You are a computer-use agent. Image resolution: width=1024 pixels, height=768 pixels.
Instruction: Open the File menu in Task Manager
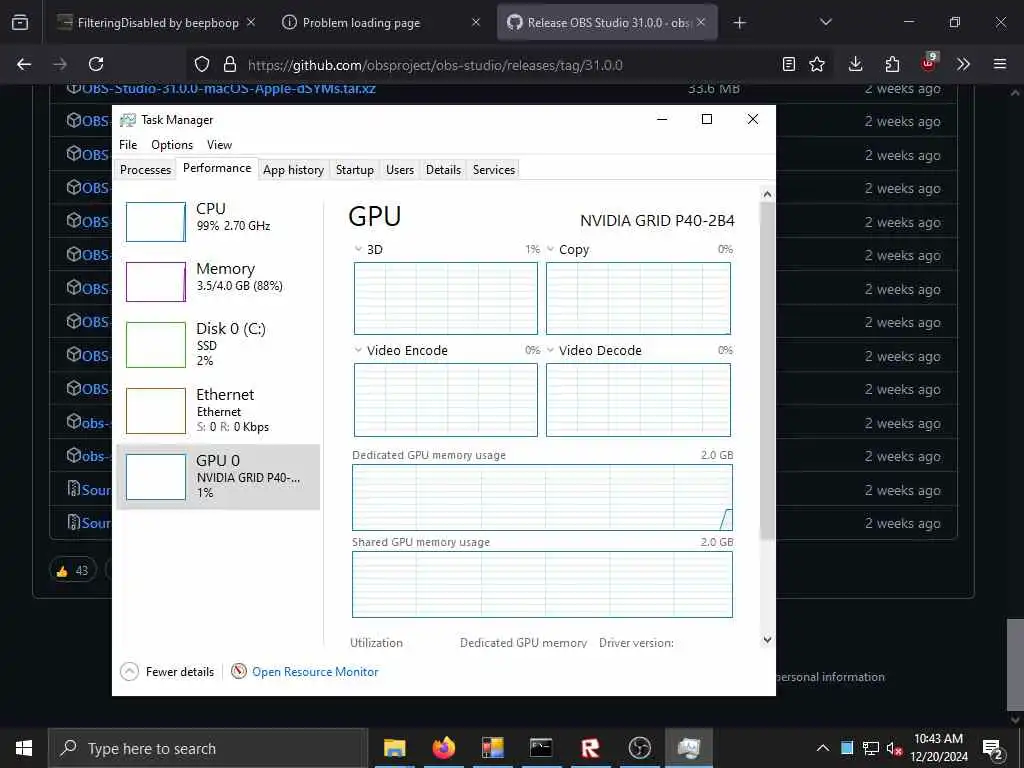(128, 145)
